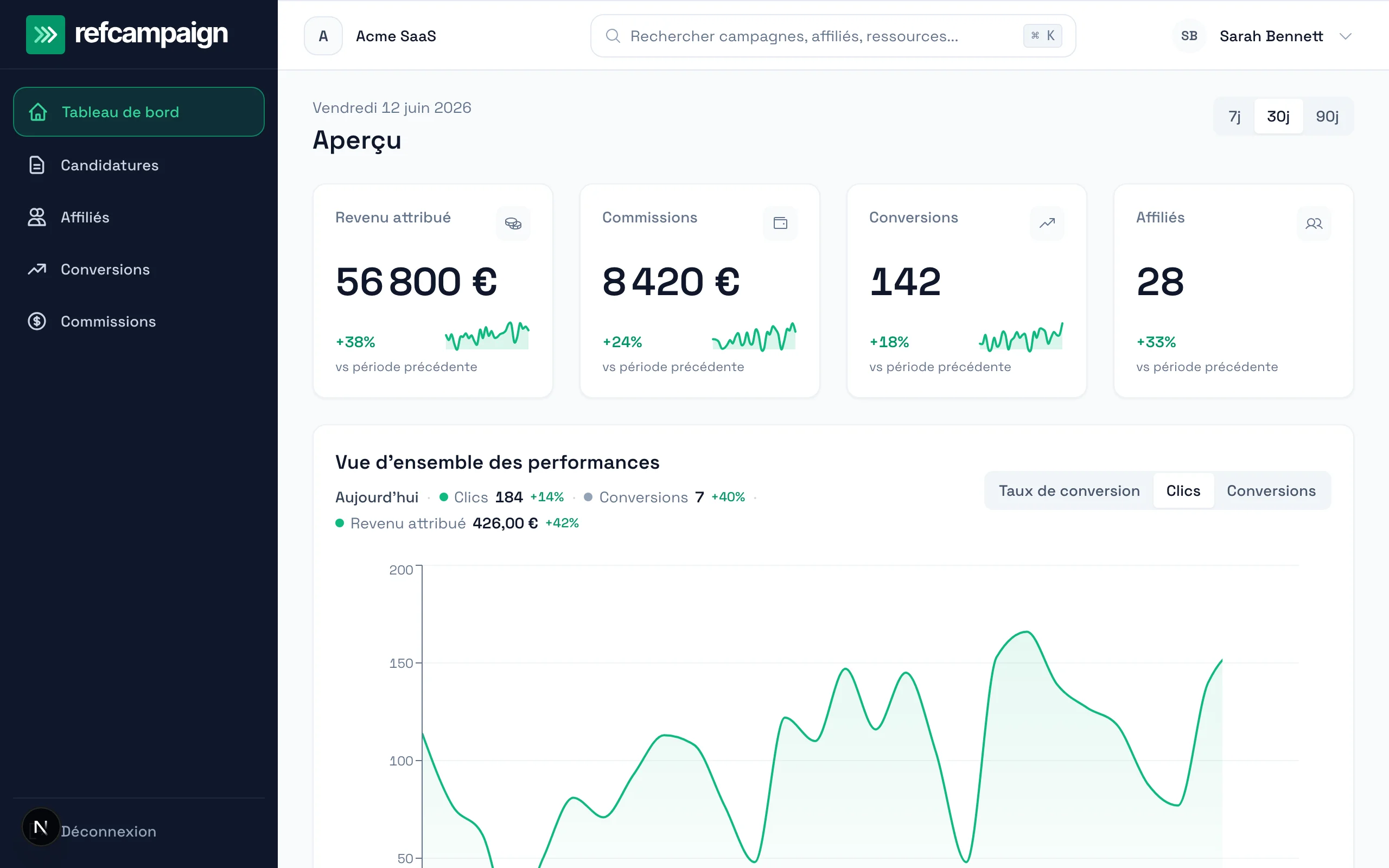The image size is (1389, 868).
Task: Click the document icon beside Candidatures
Action: click(x=37, y=165)
